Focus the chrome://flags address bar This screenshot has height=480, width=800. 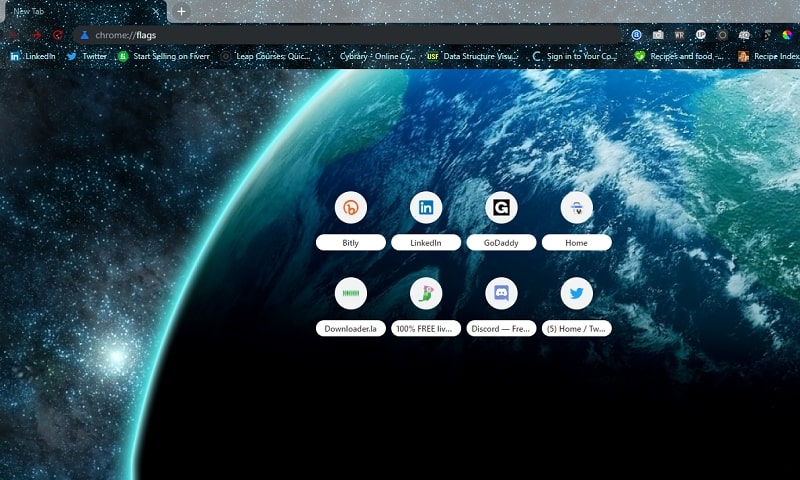tap(347, 35)
